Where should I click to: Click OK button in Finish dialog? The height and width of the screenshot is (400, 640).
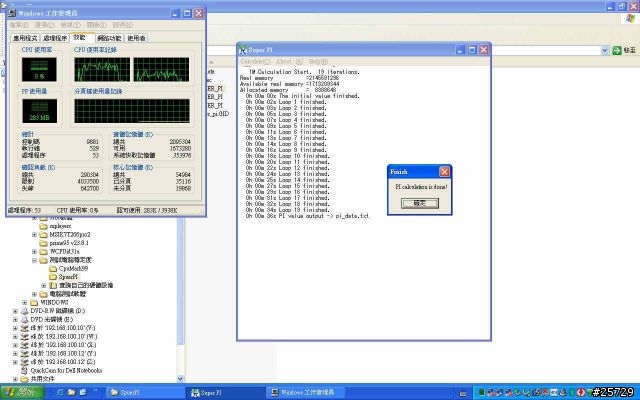tap(420, 203)
